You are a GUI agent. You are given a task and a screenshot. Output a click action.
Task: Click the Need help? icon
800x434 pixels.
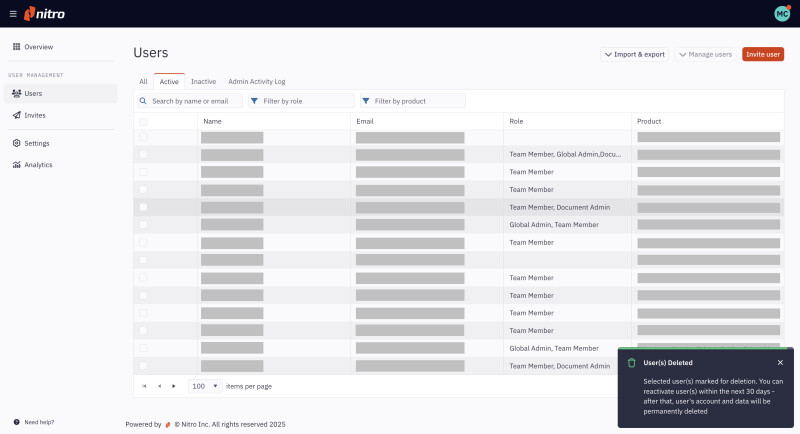click(16, 422)
